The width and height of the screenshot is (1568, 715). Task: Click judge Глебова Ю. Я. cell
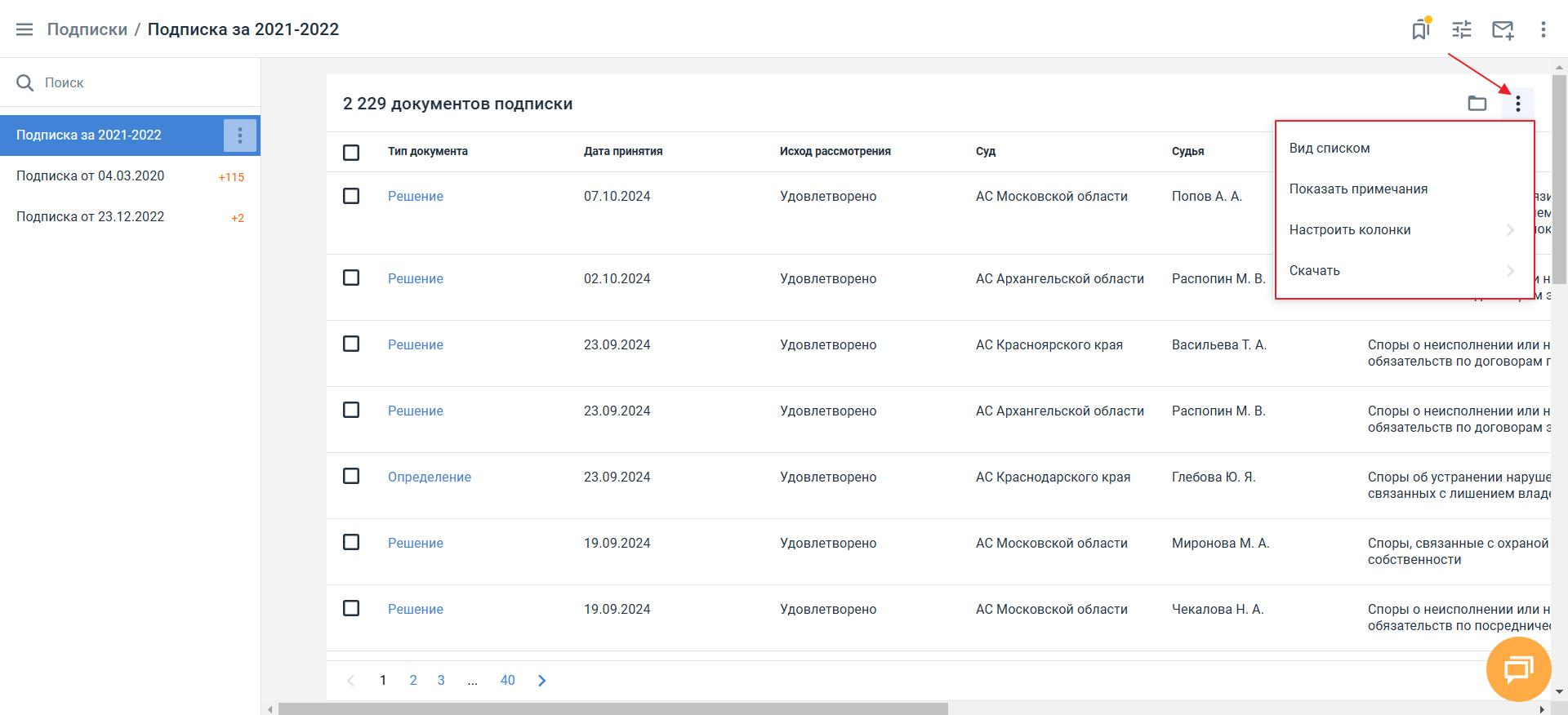[1214, 477]
